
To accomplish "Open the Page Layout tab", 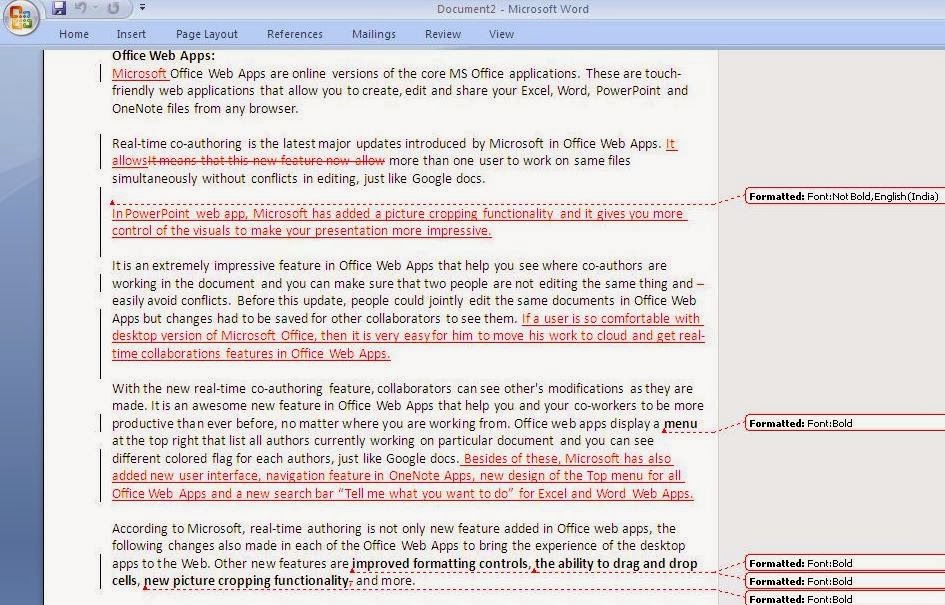I will click(x=207, y=34).
